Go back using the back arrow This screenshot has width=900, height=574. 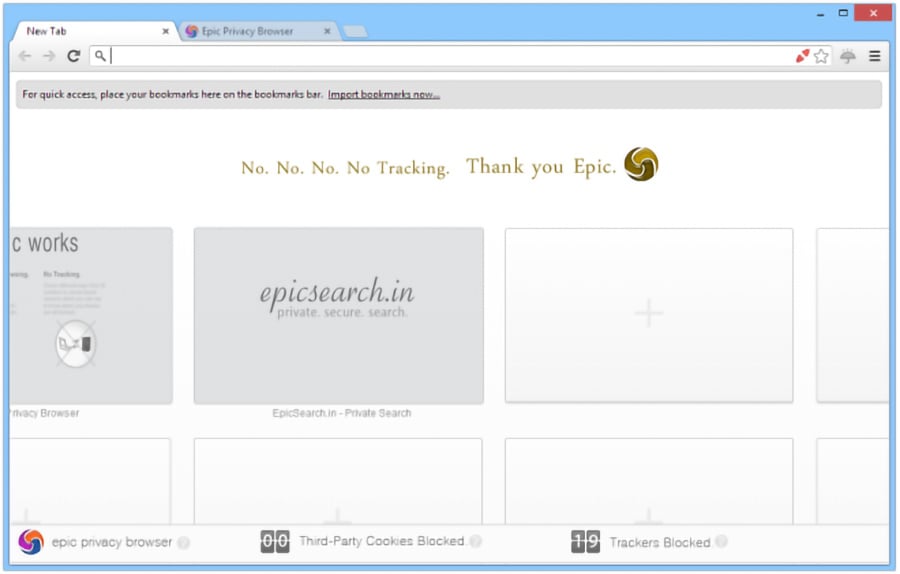coord(25,56)
